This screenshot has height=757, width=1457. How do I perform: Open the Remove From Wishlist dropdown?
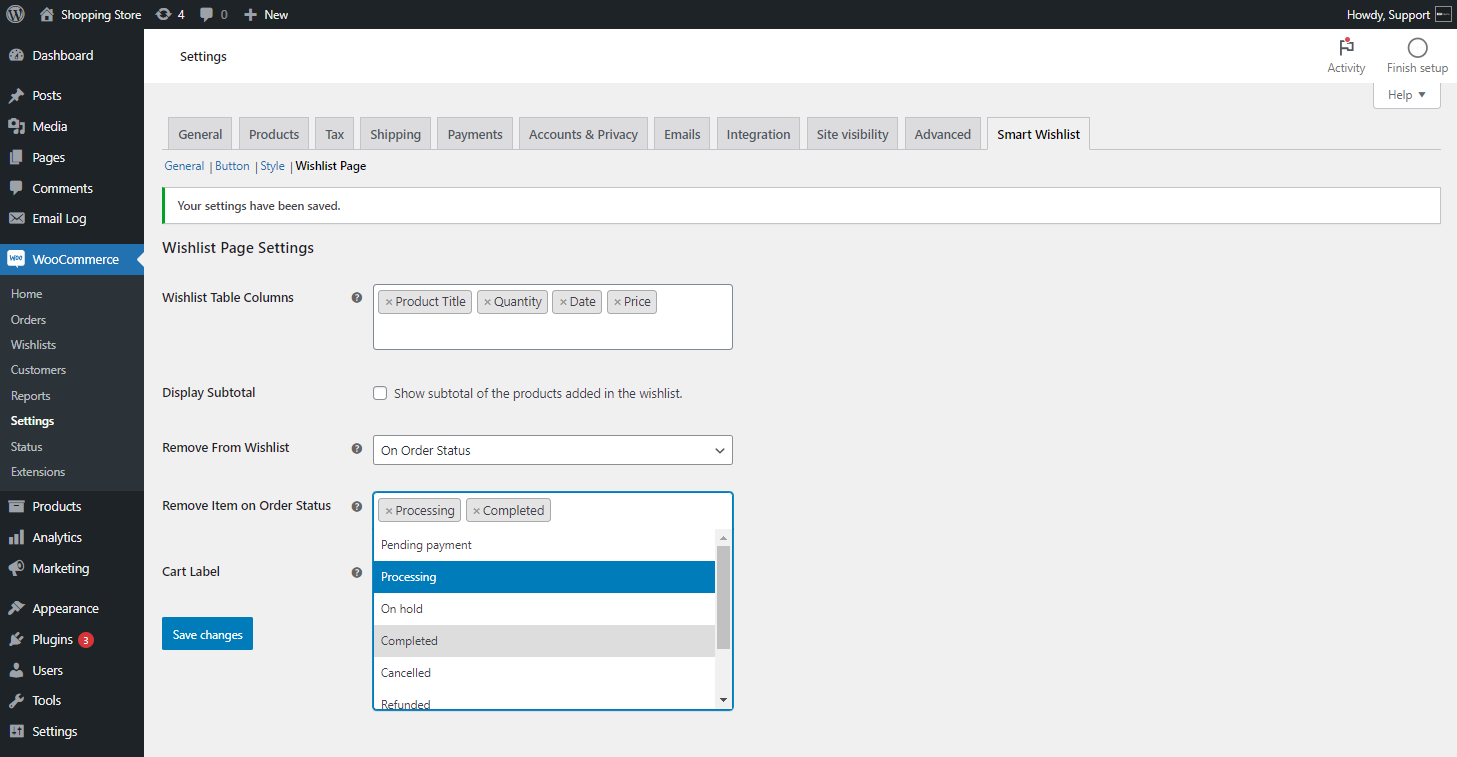point(553,450)
